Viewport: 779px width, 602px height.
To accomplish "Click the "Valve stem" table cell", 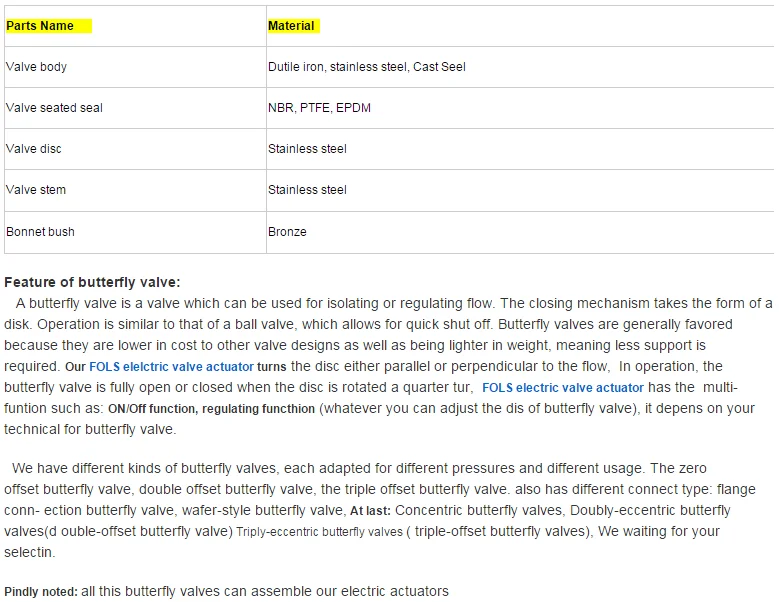I will (x=36, y=190).
